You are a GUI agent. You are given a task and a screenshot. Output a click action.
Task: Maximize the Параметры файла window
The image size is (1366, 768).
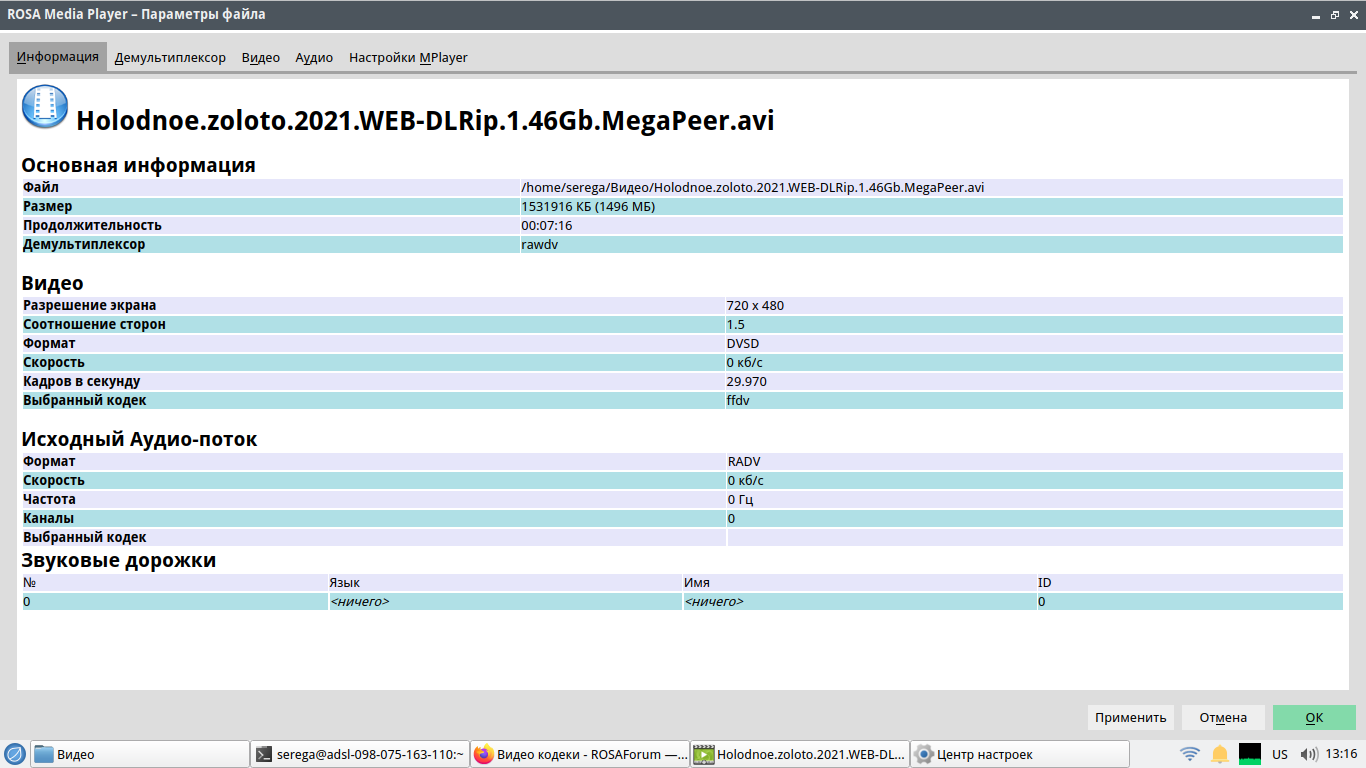click(x=1335, y=15)
